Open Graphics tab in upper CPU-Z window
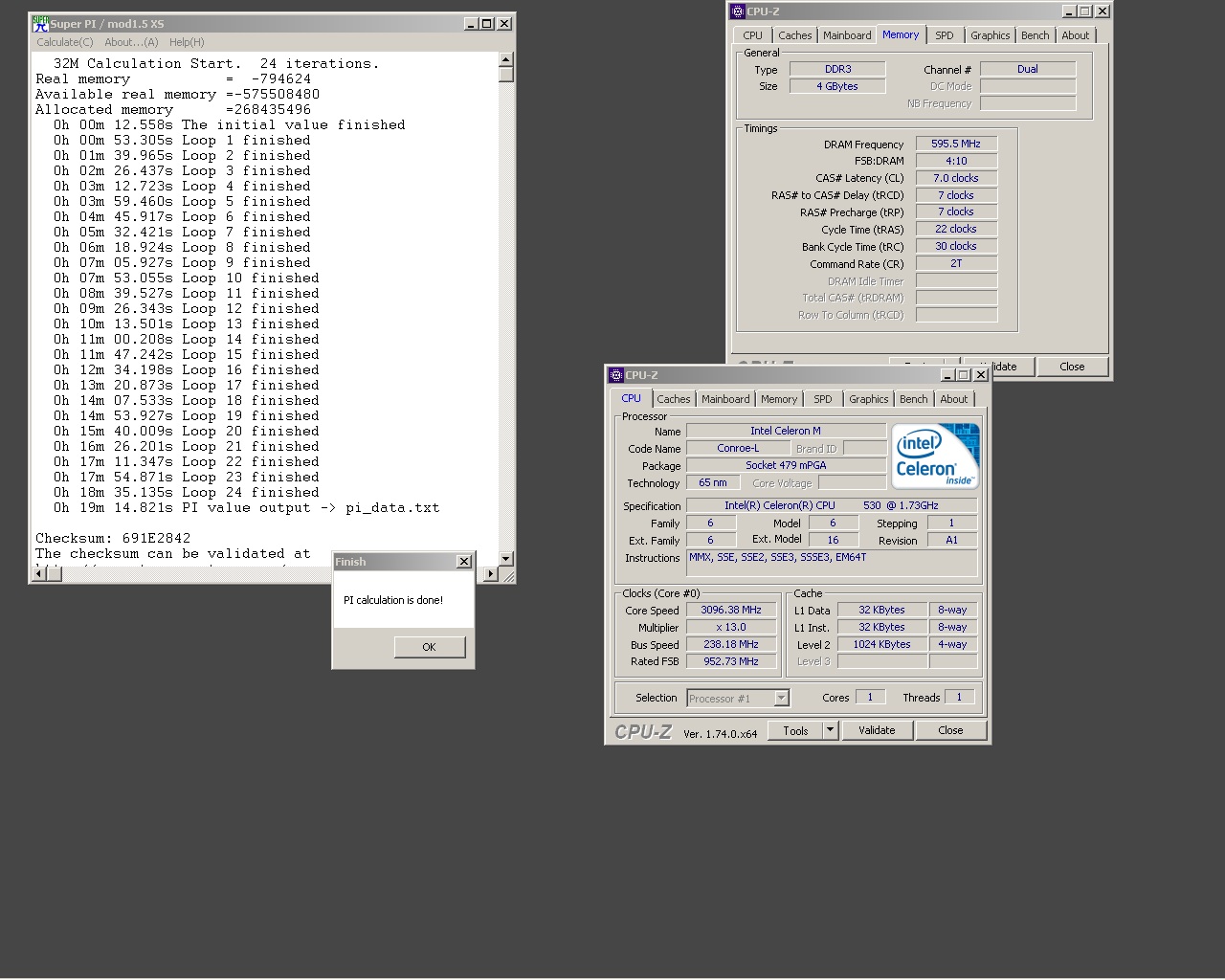1225x980 pixels. coord(990,35)
